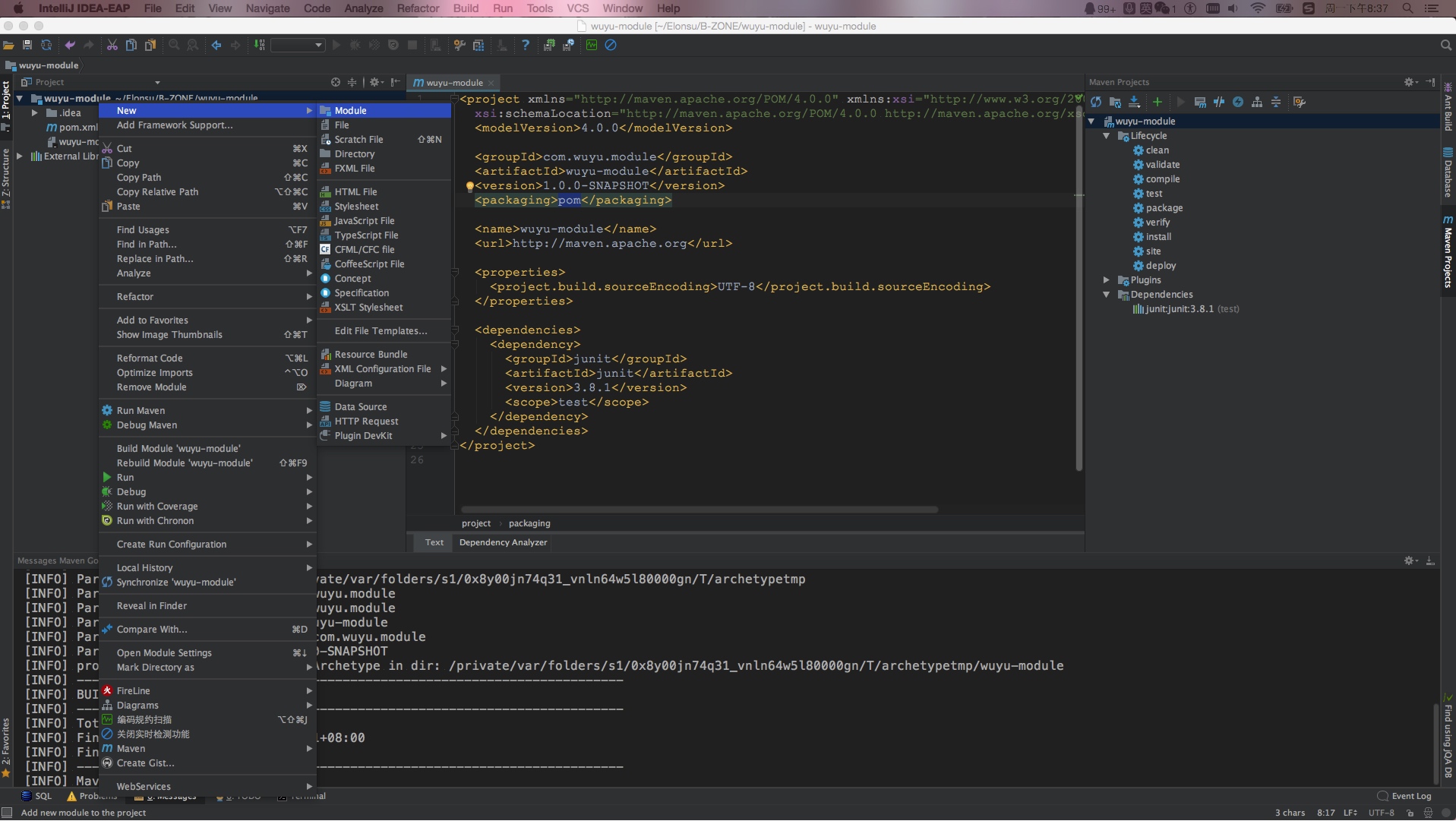Viewport: 1456px width, 821px height.
Task: Toggle the Project tool window button
Action: (x=6, y=99)
